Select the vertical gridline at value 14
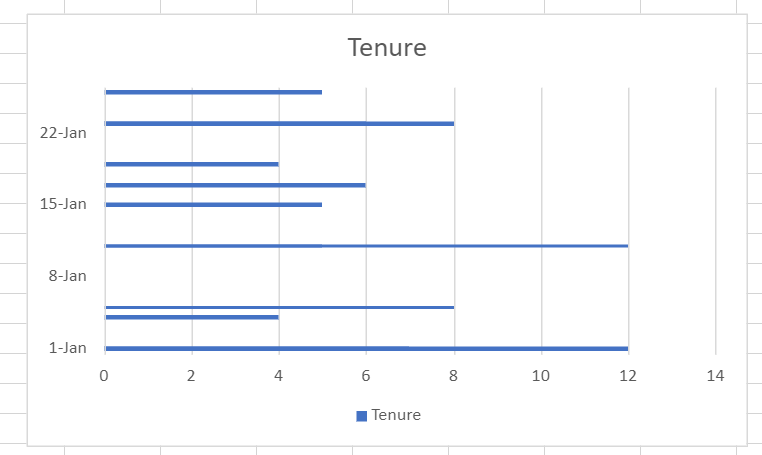This screenshot has width=762, height=455. [x=716, y=221]
